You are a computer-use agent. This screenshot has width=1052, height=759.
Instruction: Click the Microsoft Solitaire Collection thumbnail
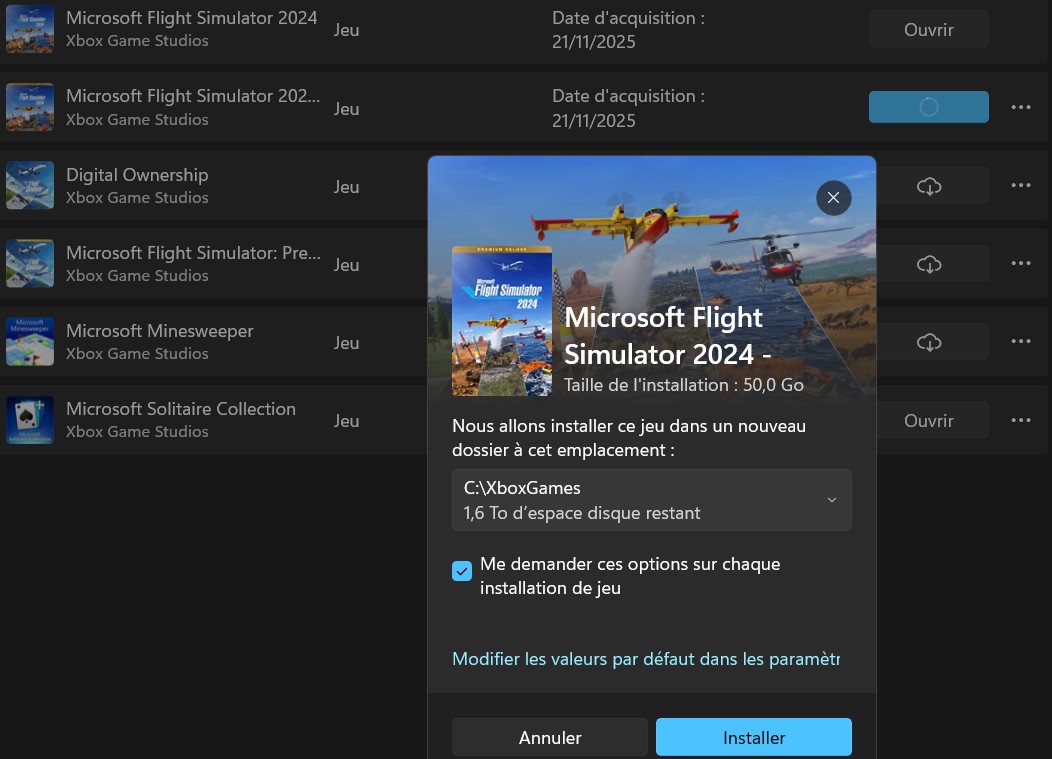pyautogui.click(x=30, y=420)
